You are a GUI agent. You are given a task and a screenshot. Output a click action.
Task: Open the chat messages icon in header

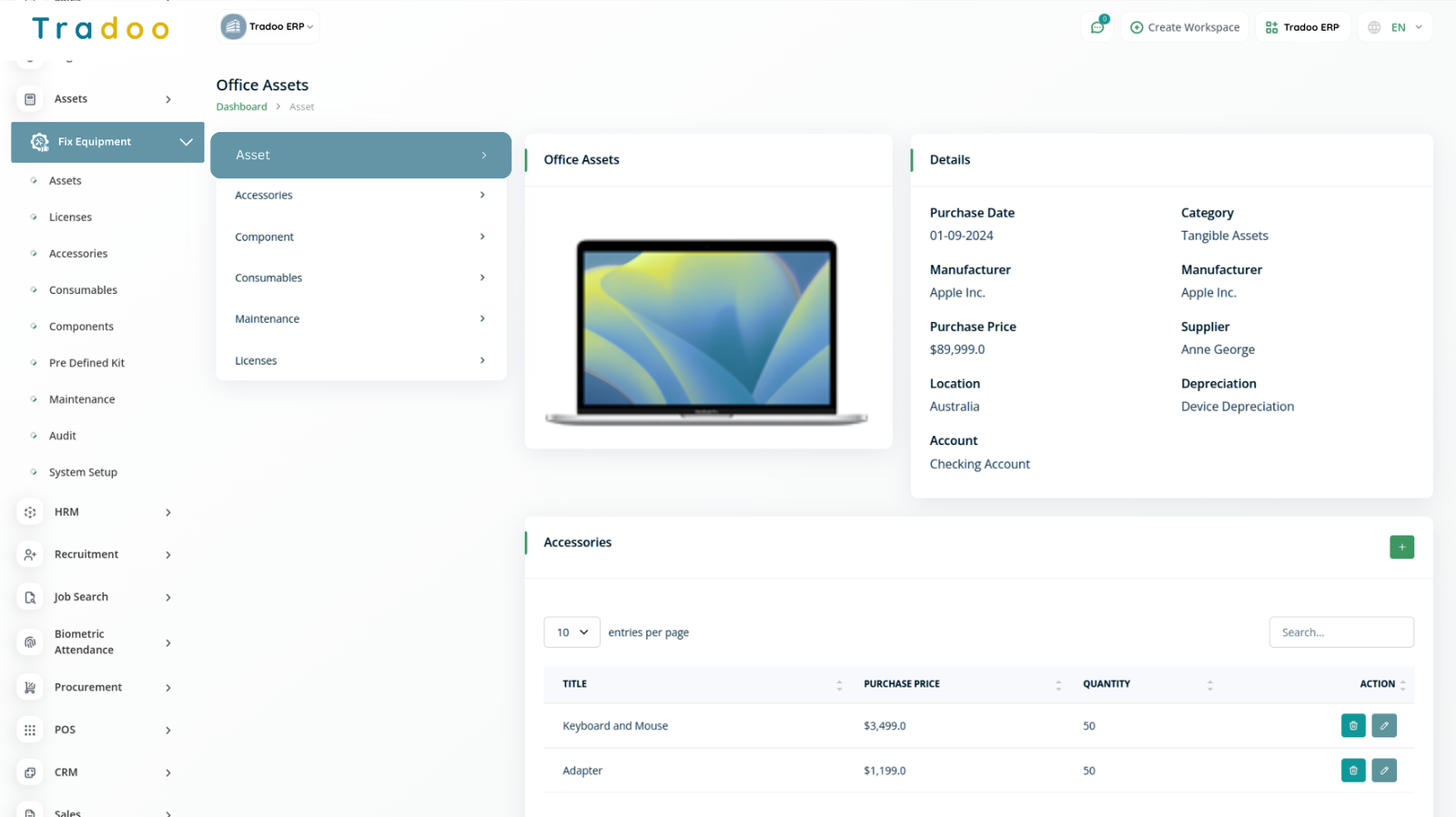(1097, 27)
